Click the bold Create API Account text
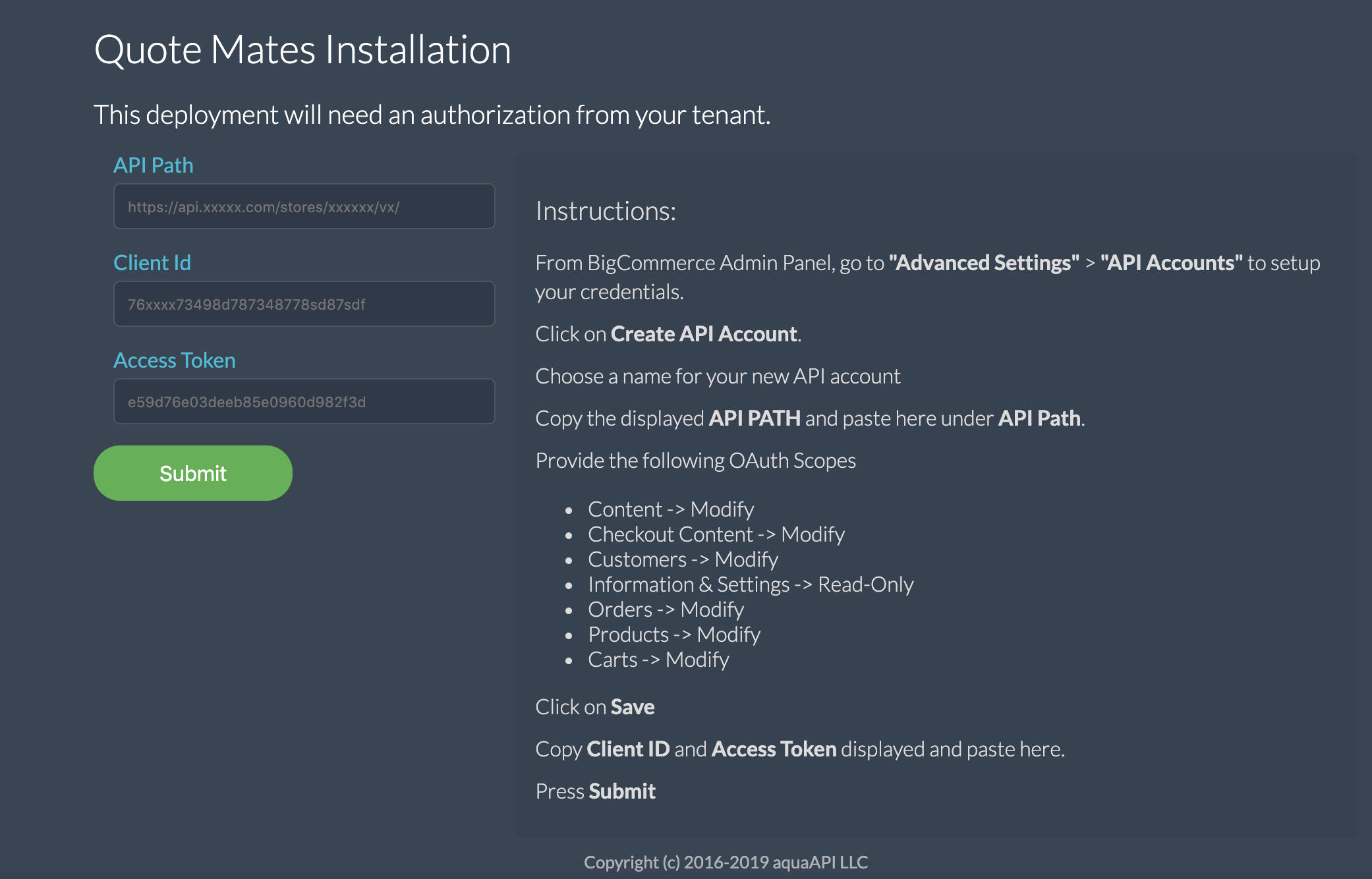The image size is (1372, 879). (703, 334)
